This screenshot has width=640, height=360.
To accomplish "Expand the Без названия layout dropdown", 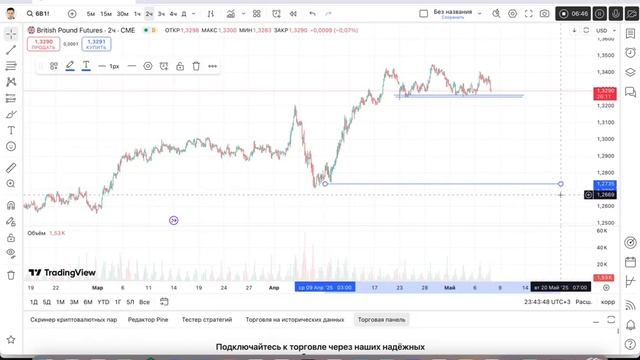I will point(480,14).
